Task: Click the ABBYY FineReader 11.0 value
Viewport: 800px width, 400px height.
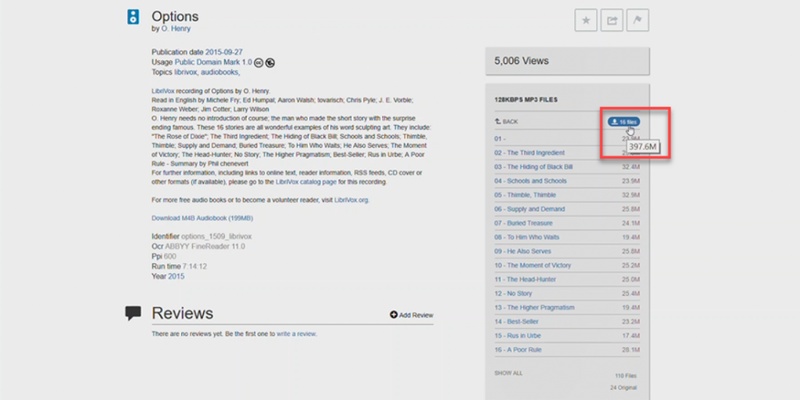Action: [x=205, y=246]
